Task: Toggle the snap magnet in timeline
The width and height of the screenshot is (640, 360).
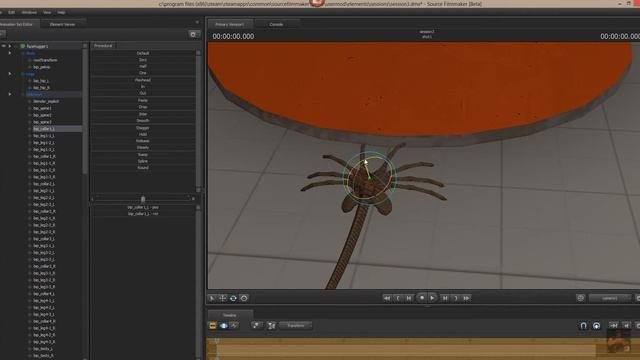Action: [583, 325]
